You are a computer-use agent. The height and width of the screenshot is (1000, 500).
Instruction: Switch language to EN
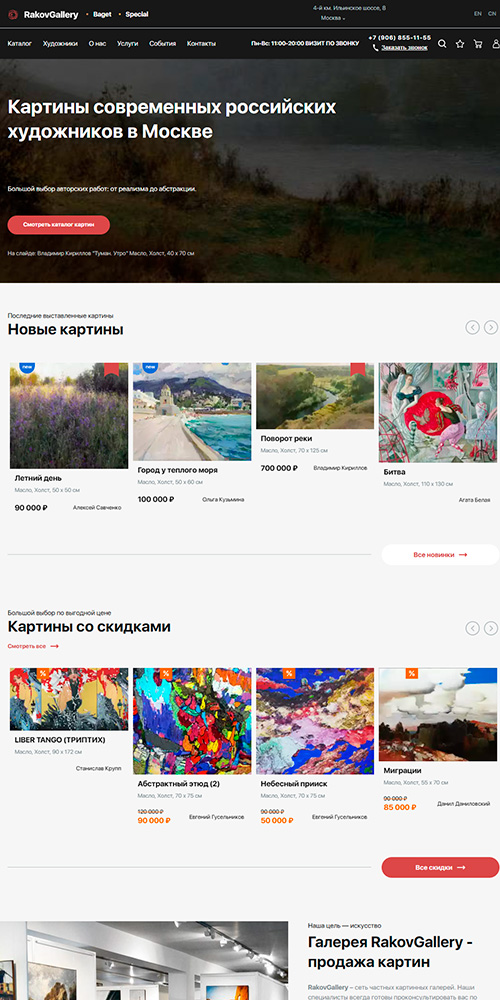pyautogui.click(x=478, y=13)
